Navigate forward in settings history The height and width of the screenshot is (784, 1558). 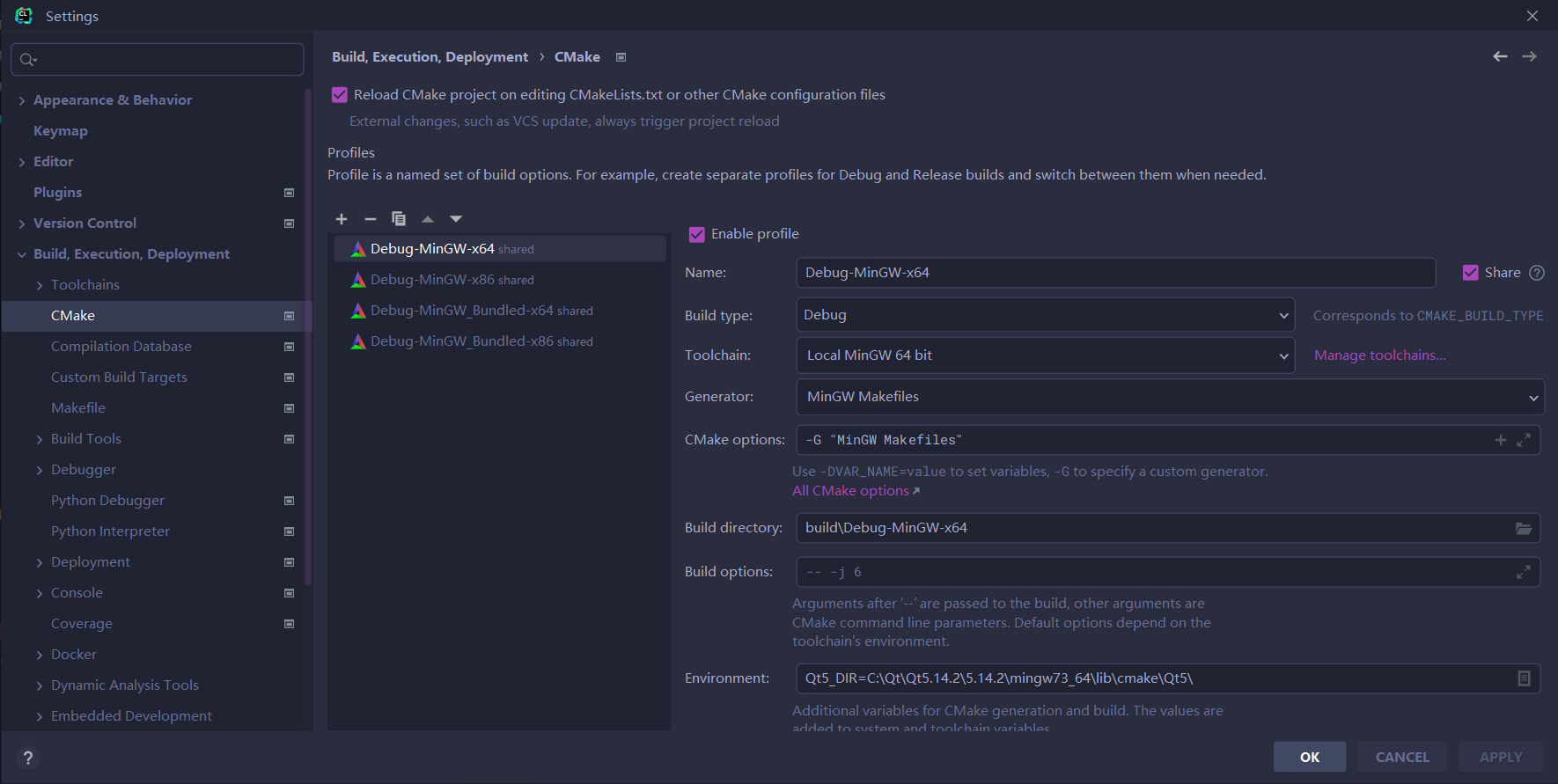click(1530, 56)
